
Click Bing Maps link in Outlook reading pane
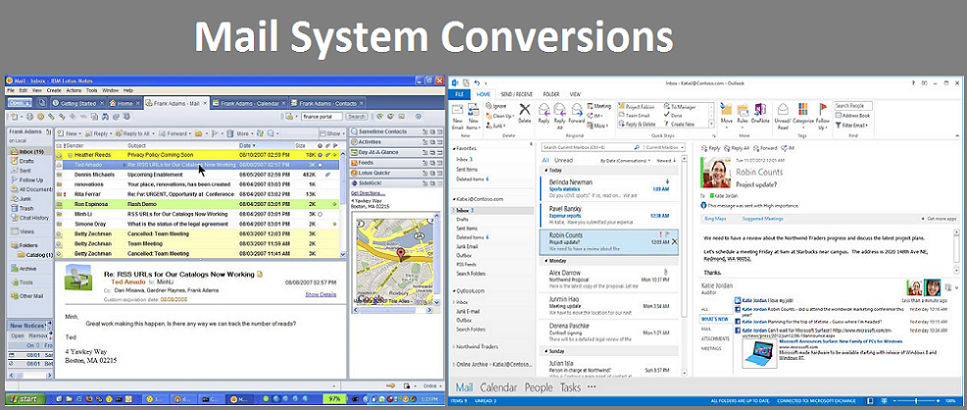coord(715,218)
